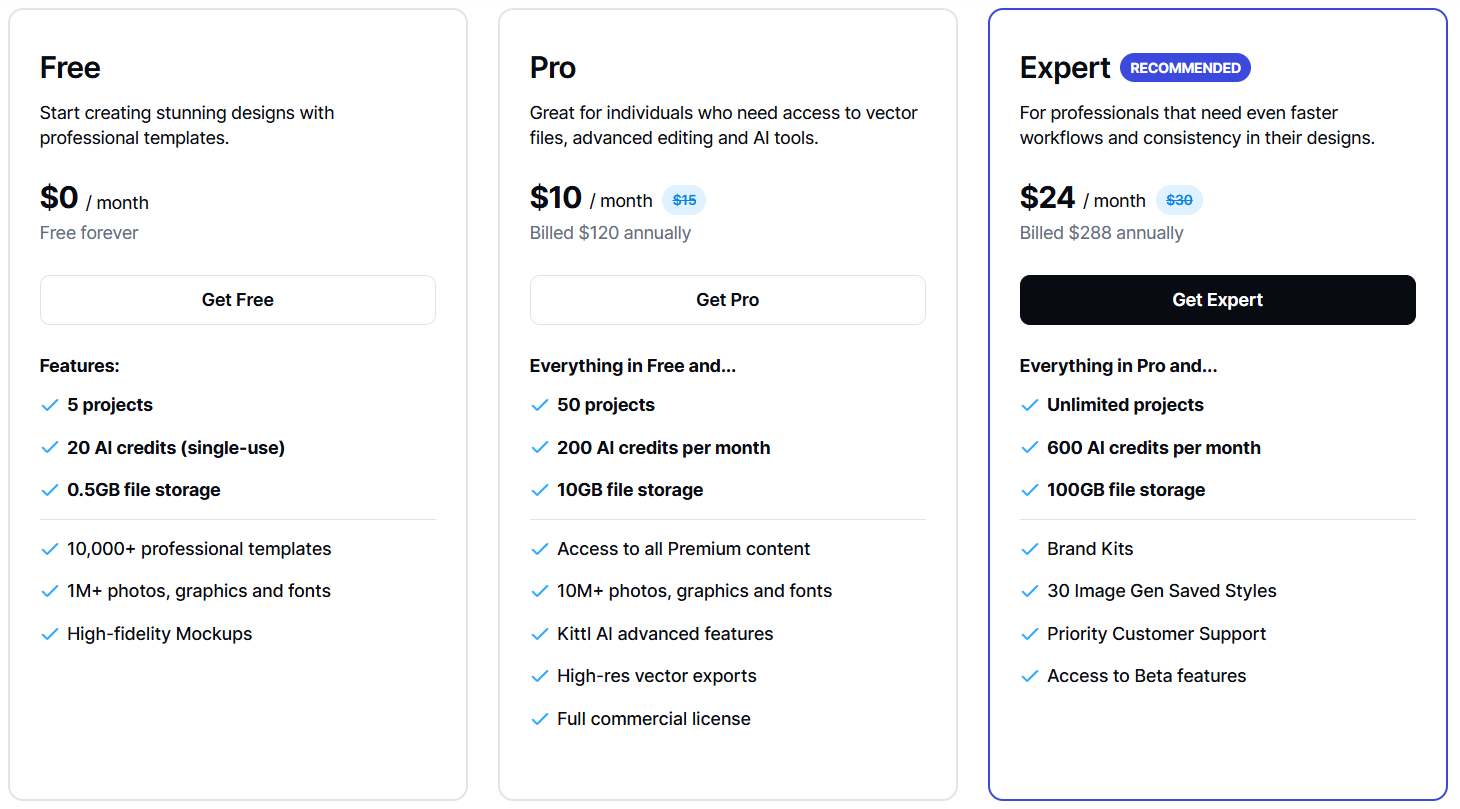Click the $15 strikethrough price badge
Screen dimensions: 1460x809
[684, 200]
